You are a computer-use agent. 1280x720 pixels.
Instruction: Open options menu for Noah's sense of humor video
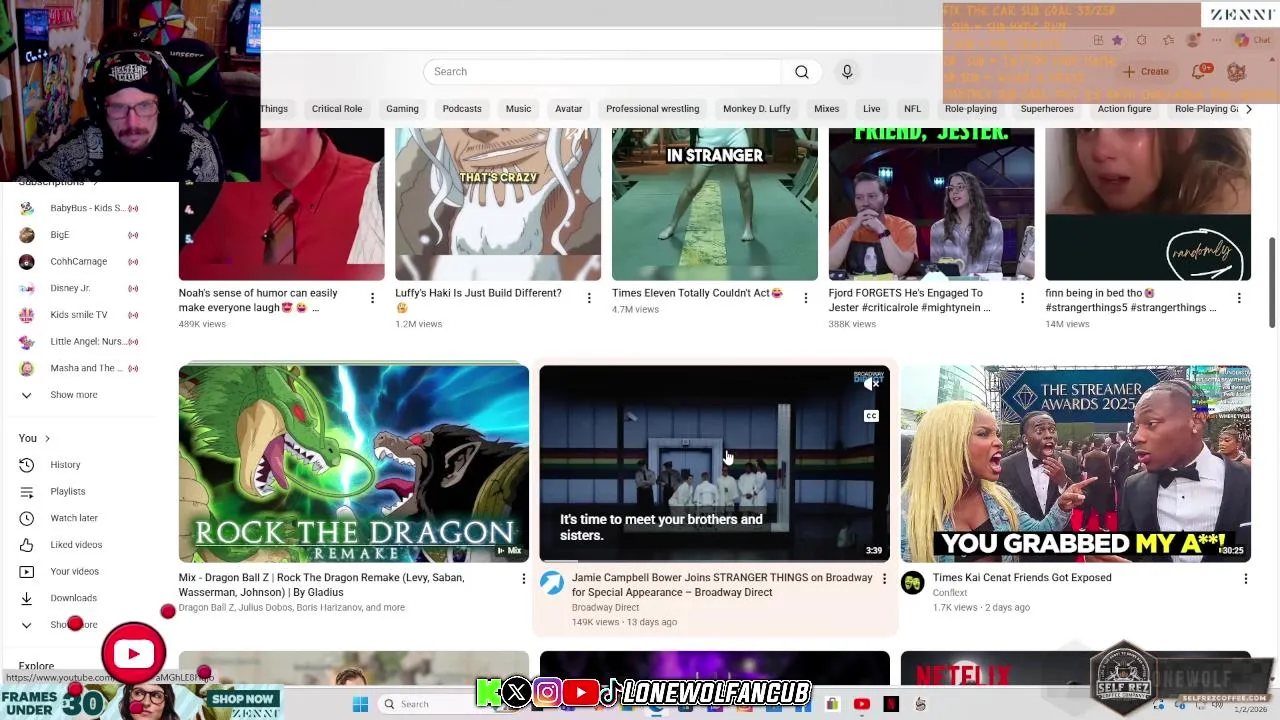(372, 298)
